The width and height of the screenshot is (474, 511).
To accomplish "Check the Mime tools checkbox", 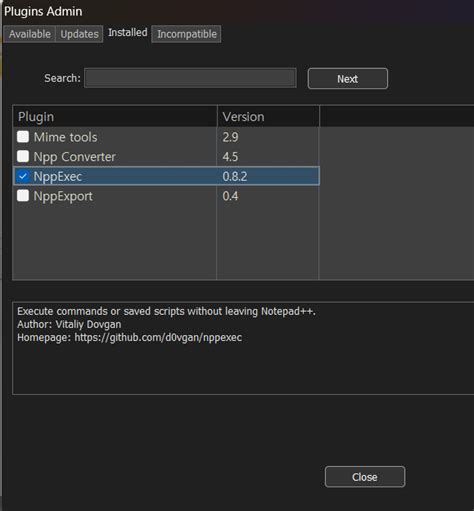I will point(23,137).
